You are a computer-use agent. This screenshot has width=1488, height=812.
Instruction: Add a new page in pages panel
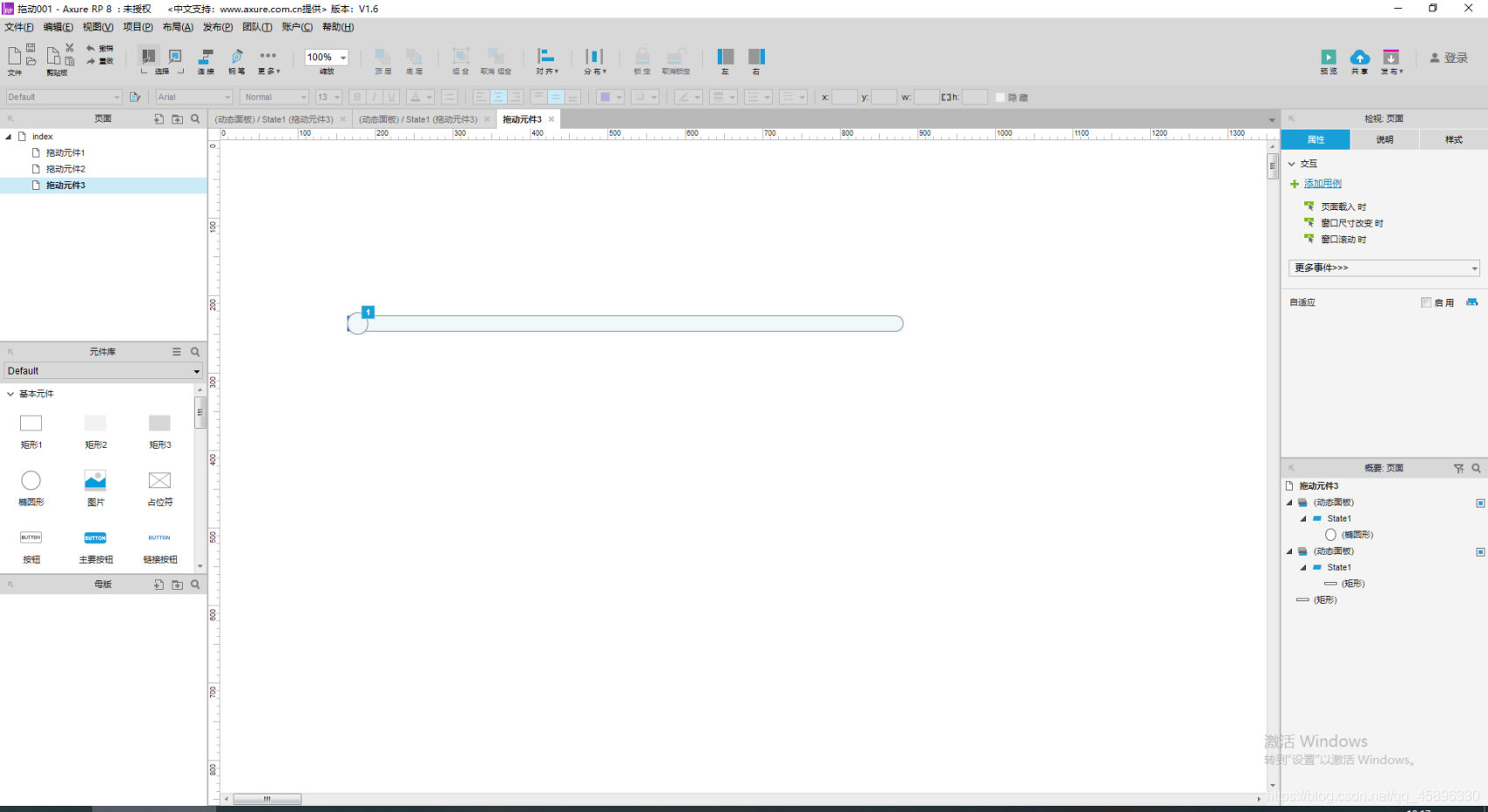point(158,119)
